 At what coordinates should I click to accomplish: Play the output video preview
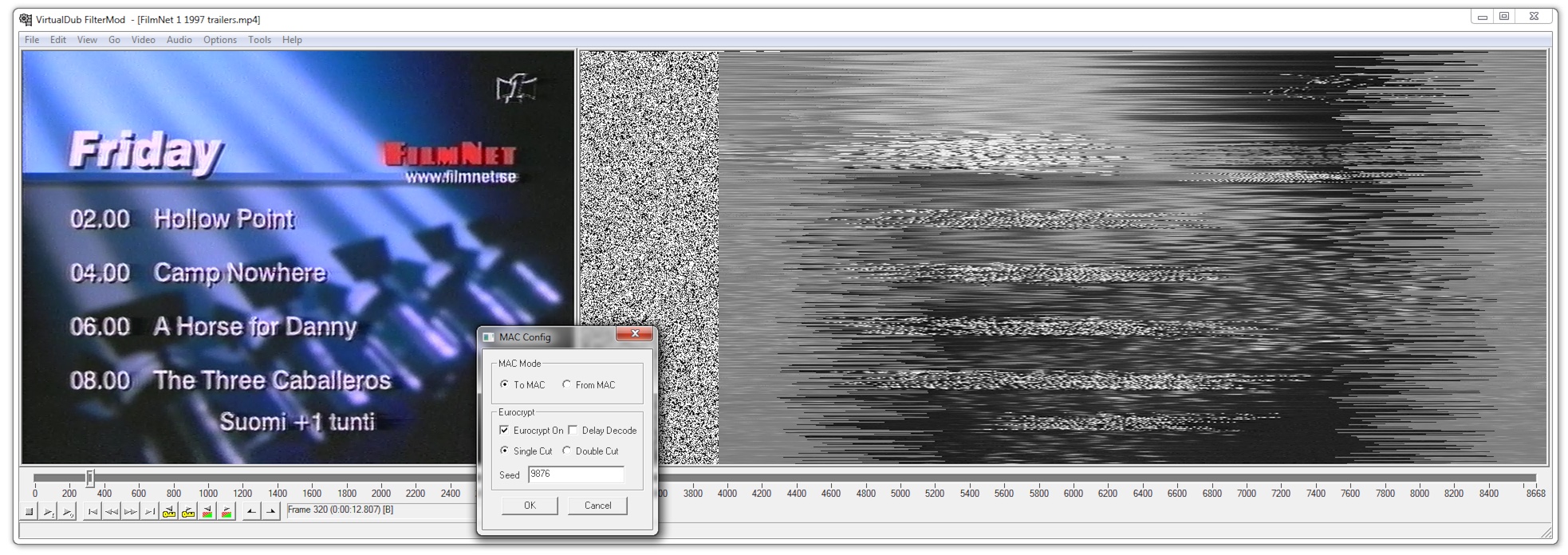[x=68, y=511]
